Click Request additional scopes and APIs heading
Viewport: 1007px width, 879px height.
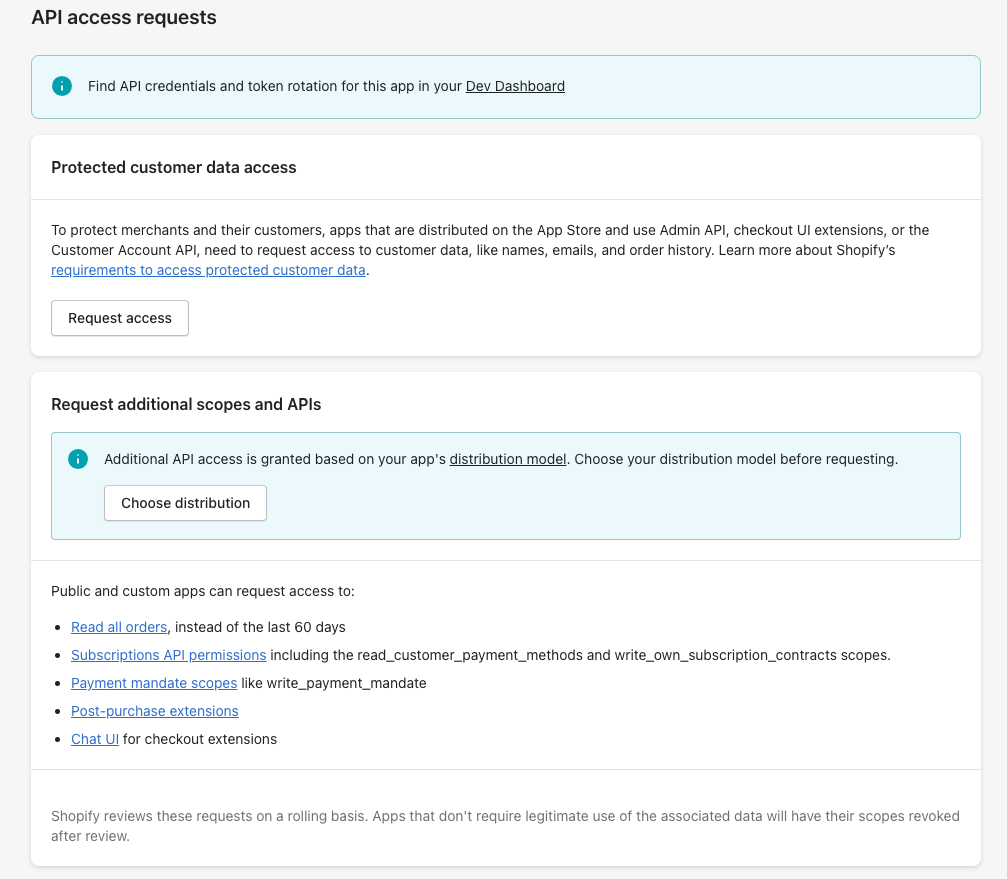pos(186,405)
